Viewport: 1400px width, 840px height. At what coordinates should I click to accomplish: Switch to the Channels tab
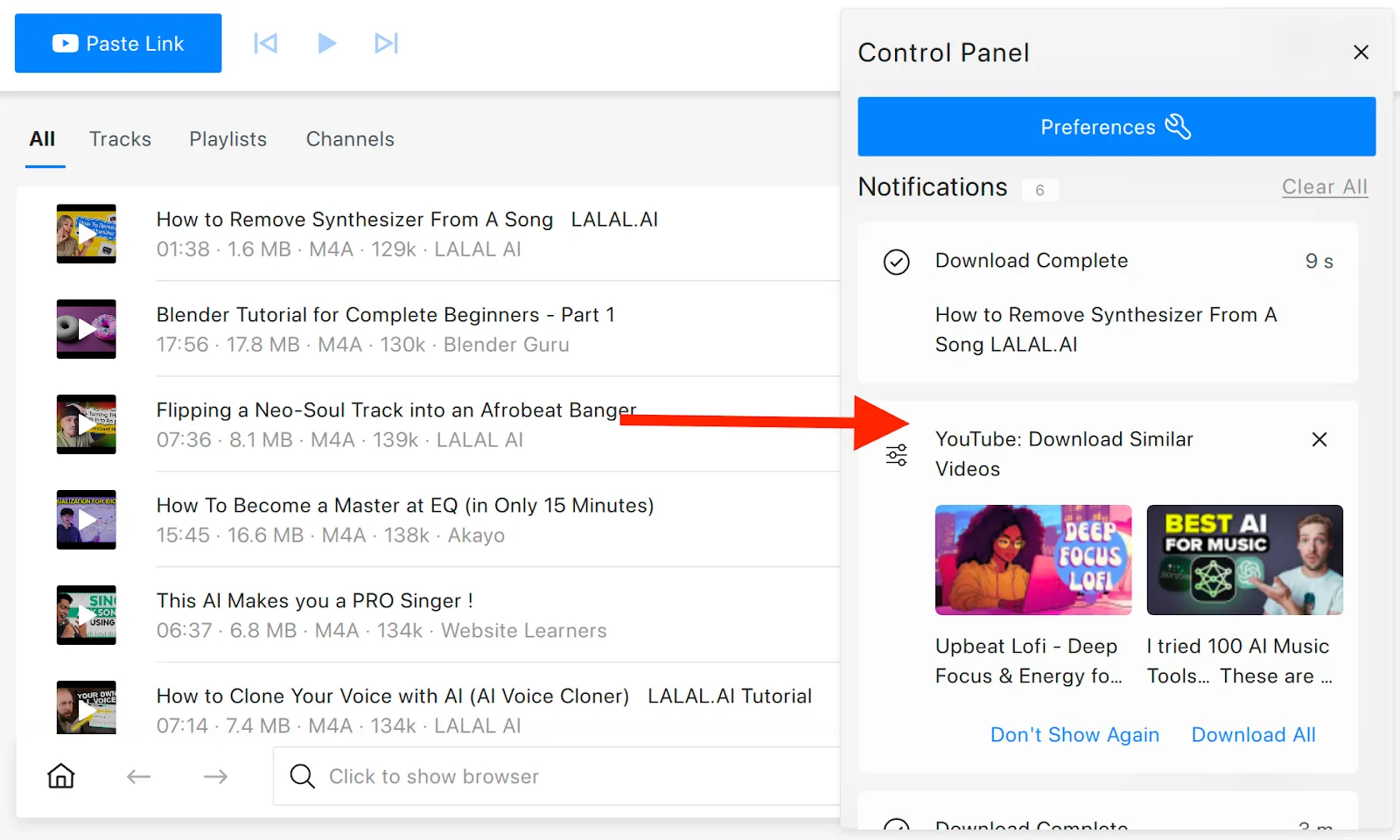(x=350, y=139)
